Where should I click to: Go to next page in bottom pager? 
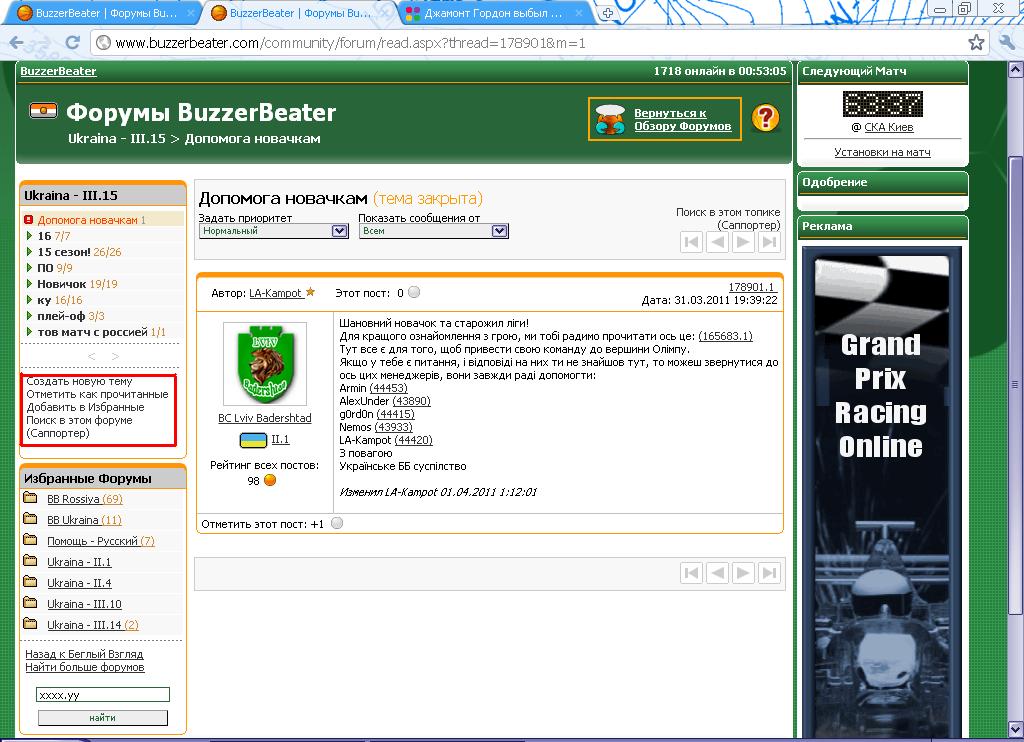click(743, 573)
